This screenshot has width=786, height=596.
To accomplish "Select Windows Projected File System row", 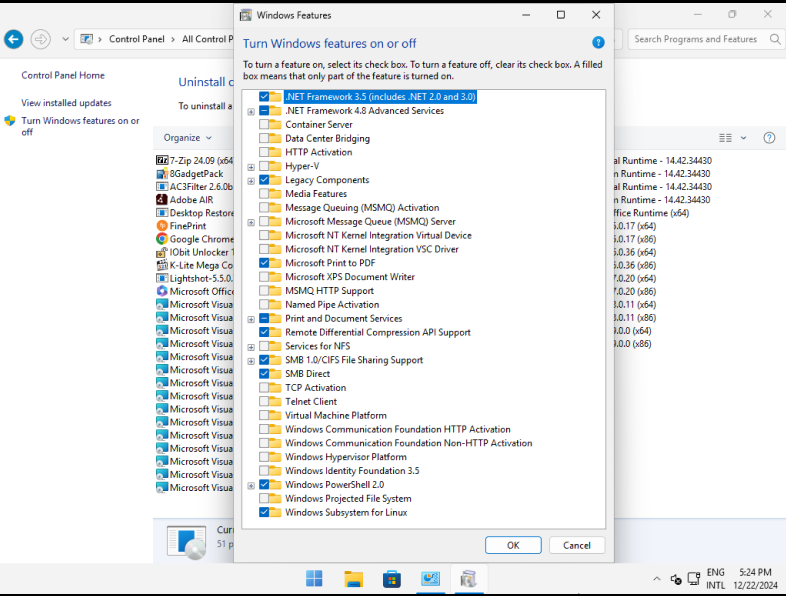I will [348, 499].
